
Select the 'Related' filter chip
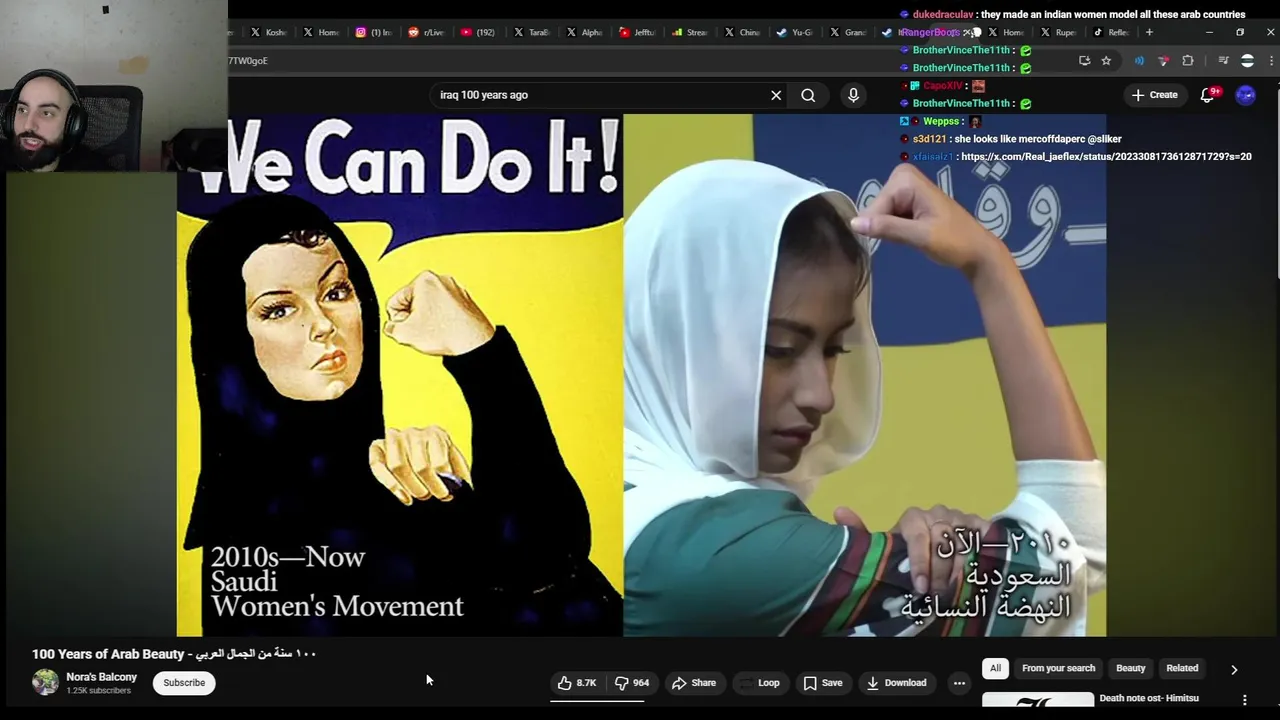[x=1182, y=668]
